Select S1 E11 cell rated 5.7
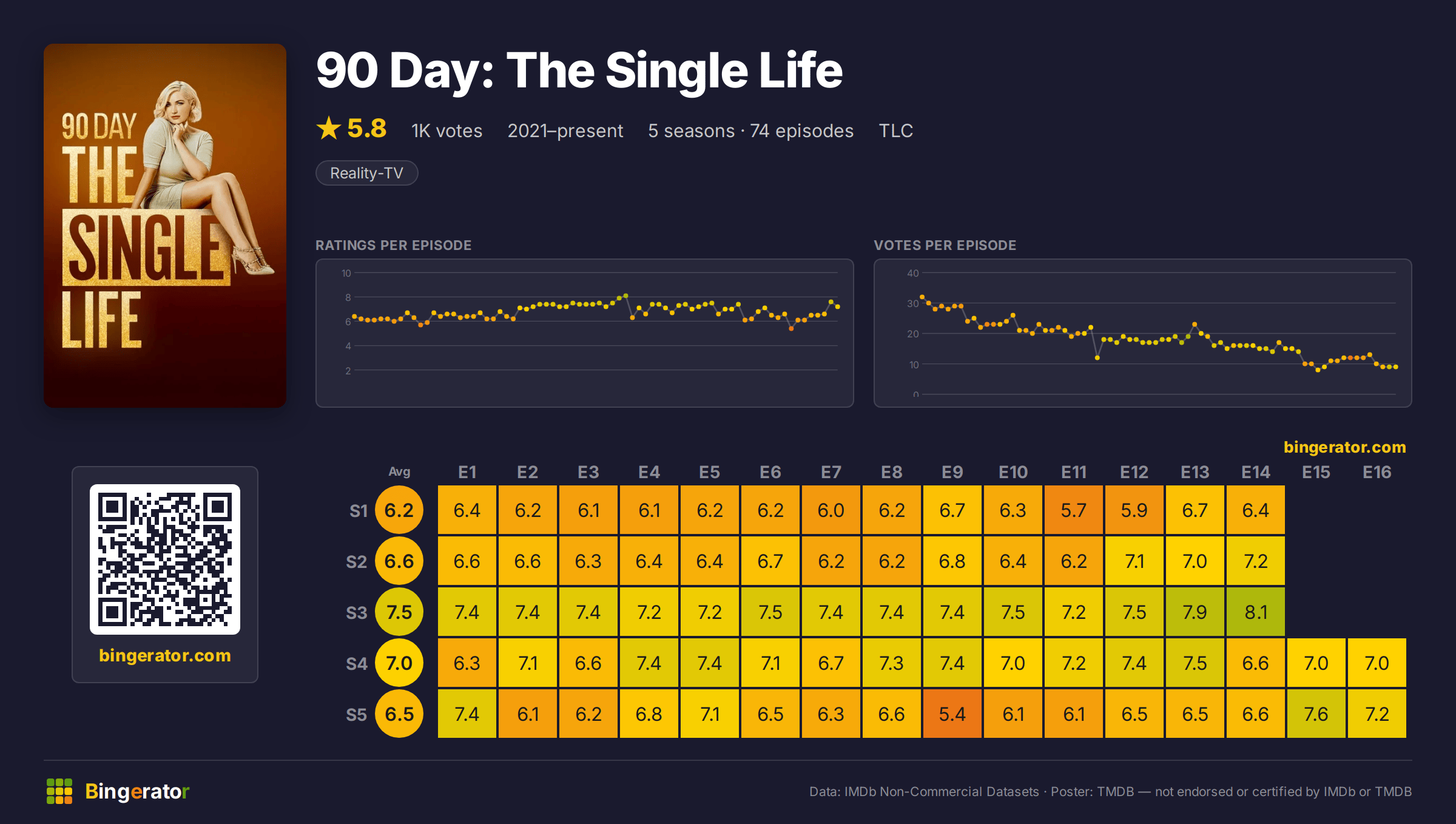This screenshot has height=824, width=1456. pos(1074,510)
